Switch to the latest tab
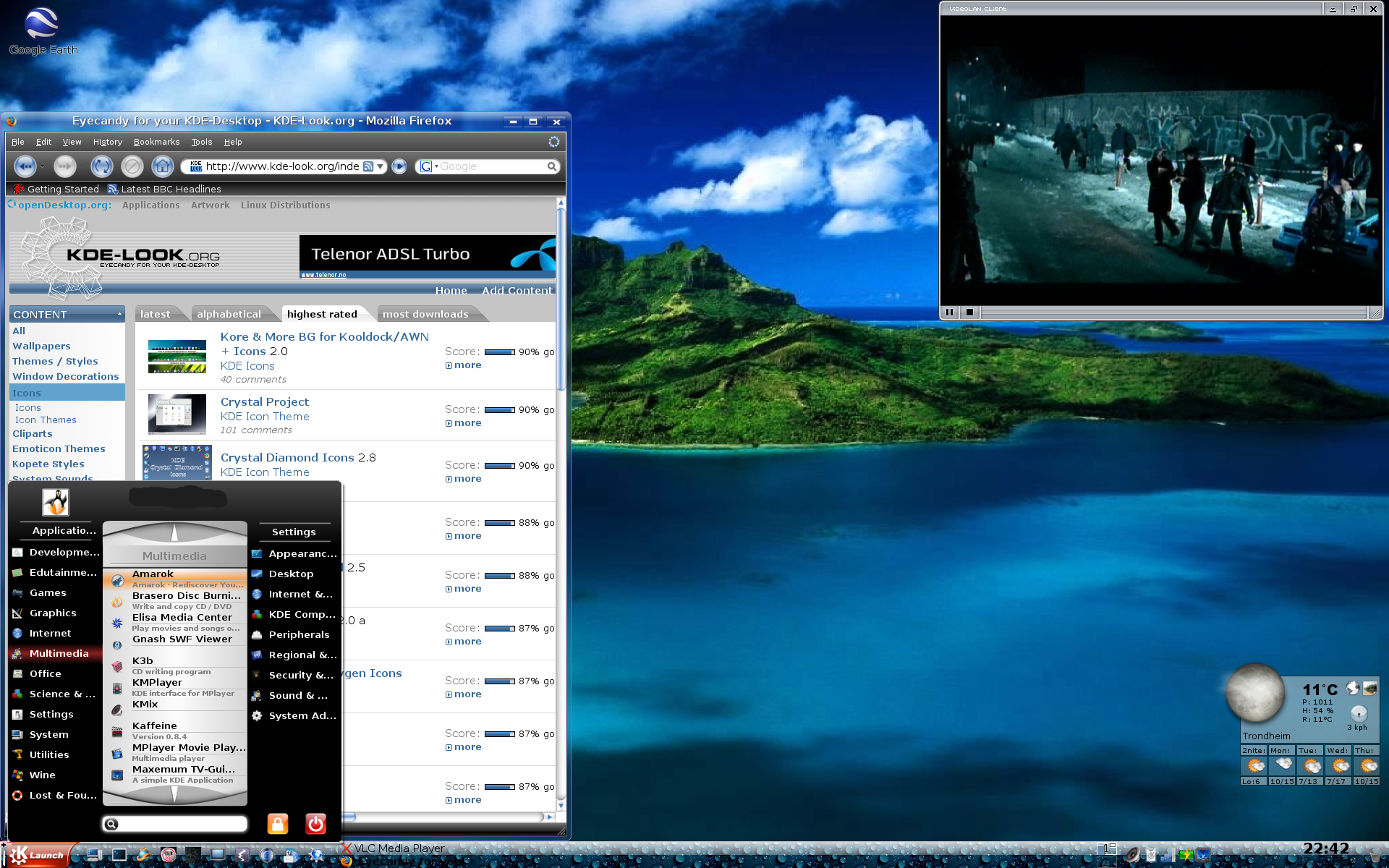 [x=155, y=314]
